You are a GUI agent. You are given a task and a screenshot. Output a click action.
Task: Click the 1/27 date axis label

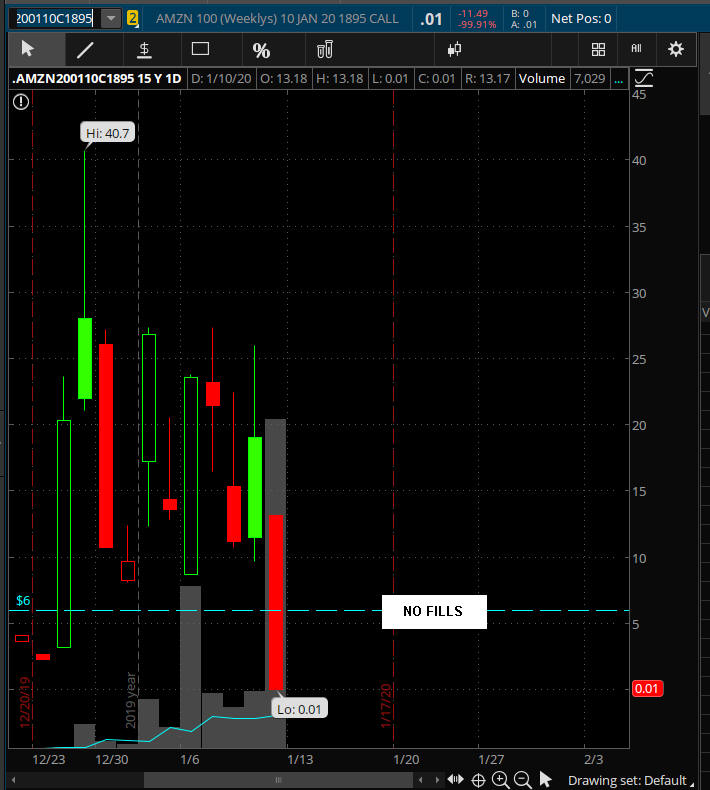[491, 759]
